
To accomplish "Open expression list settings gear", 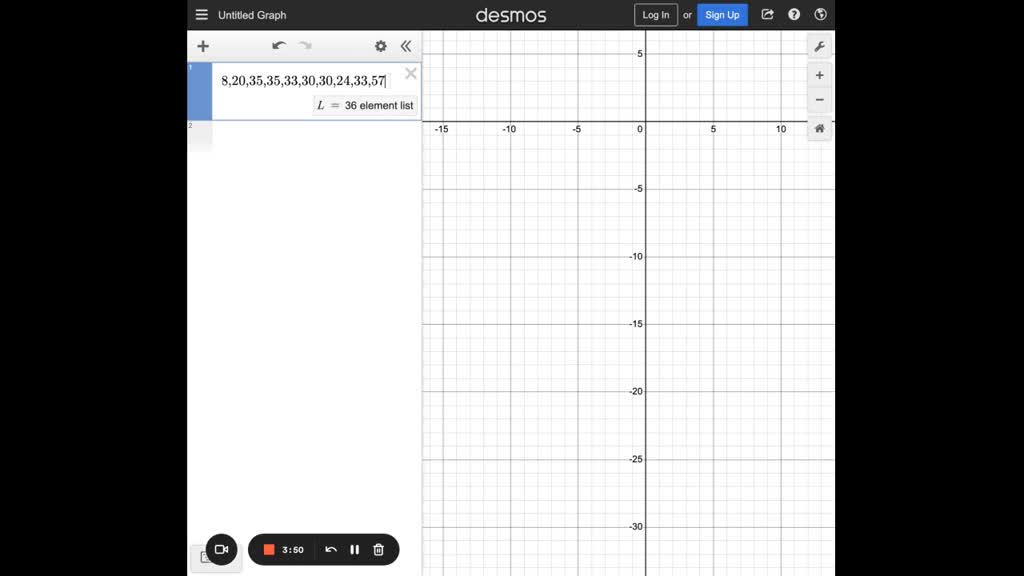I will pyautogui.click(x=381, y=46).
